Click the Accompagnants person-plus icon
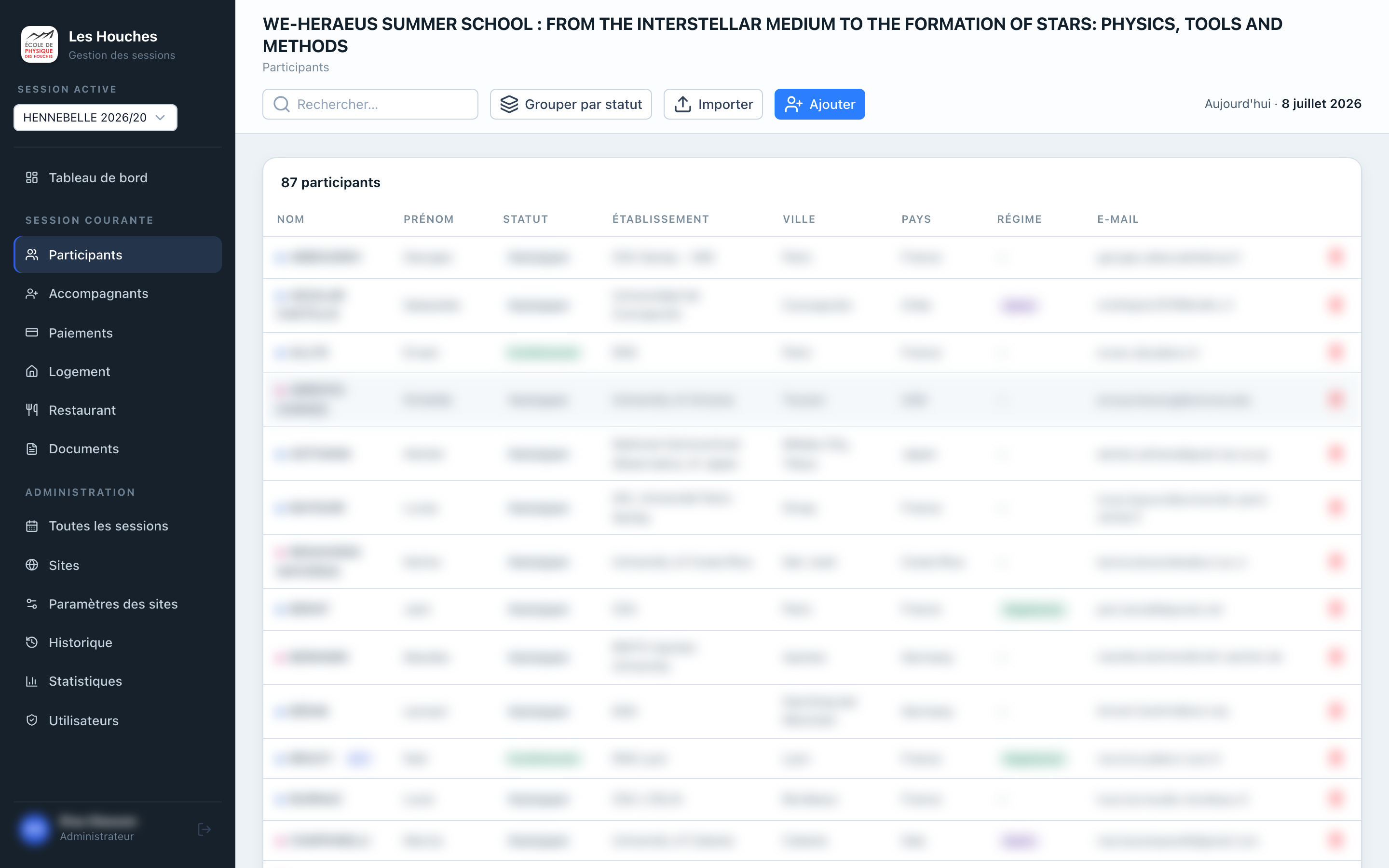 32,293
